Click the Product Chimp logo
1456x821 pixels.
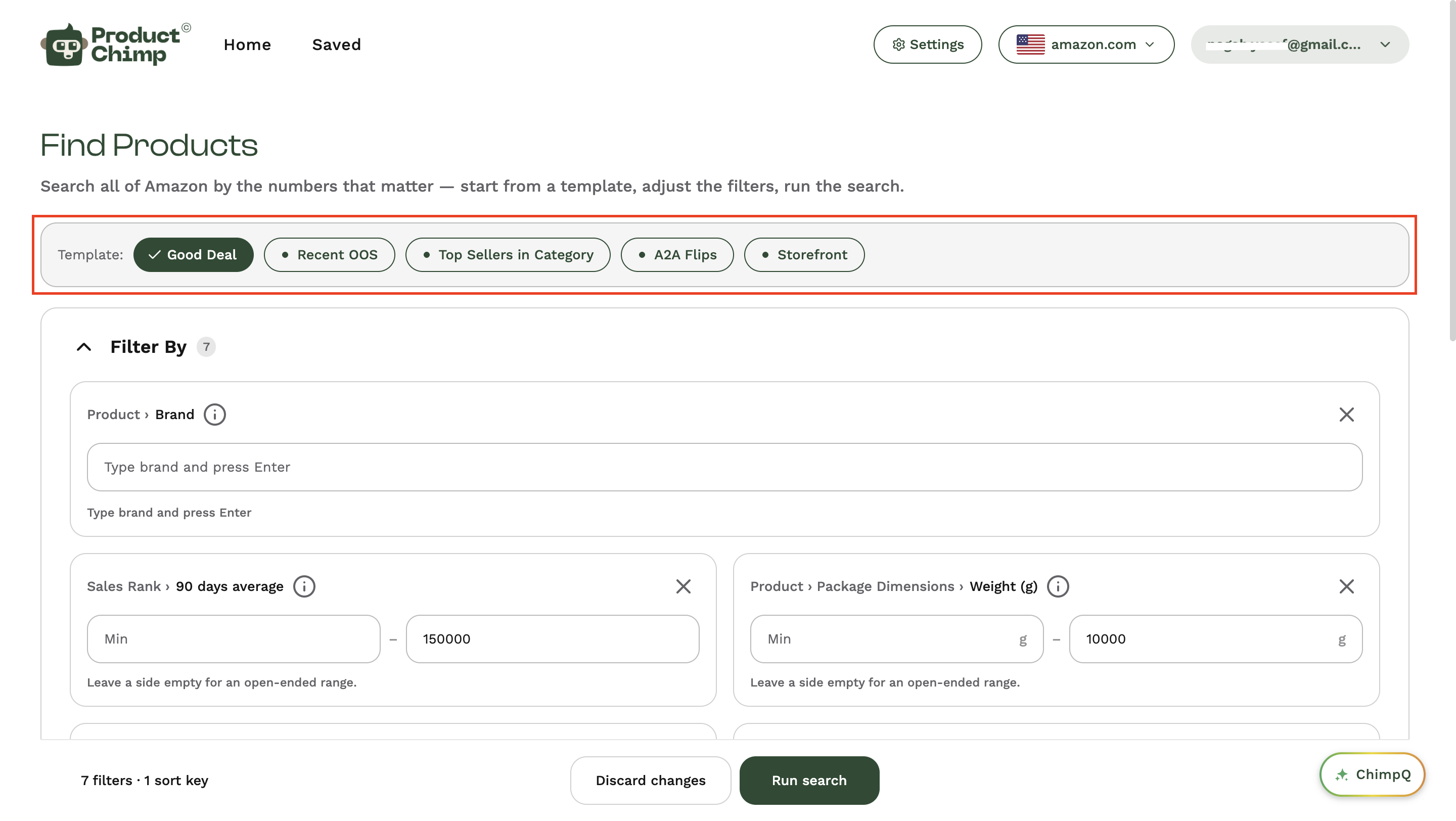coord(115,44)
